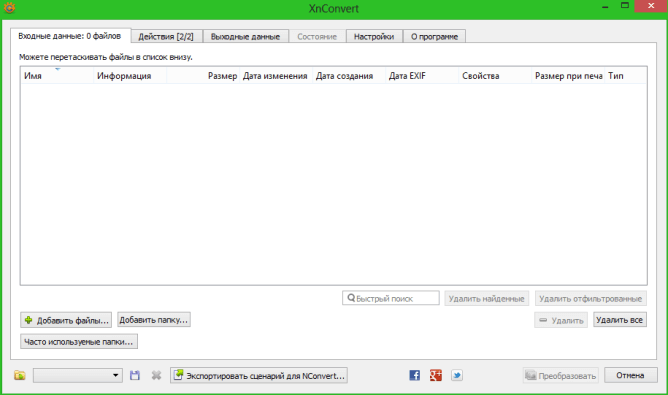Sort by Дата изменения column header
Image resolution: width=668 pixels, height=395 pixels.
[276, 76]
